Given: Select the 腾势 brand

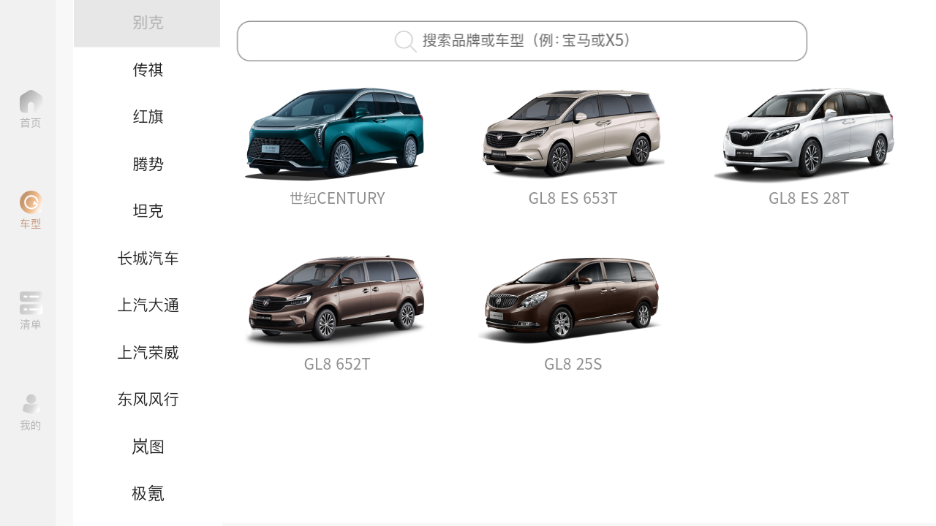Looking at the screenshot, I should point(147,164).
